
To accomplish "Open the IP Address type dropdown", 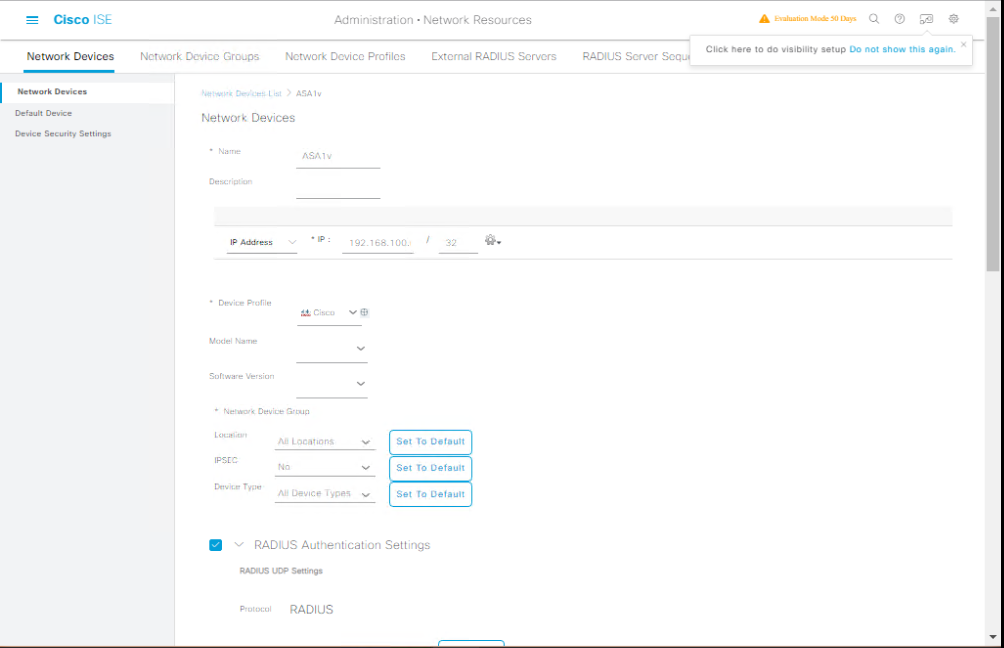I will pos(262,242).
